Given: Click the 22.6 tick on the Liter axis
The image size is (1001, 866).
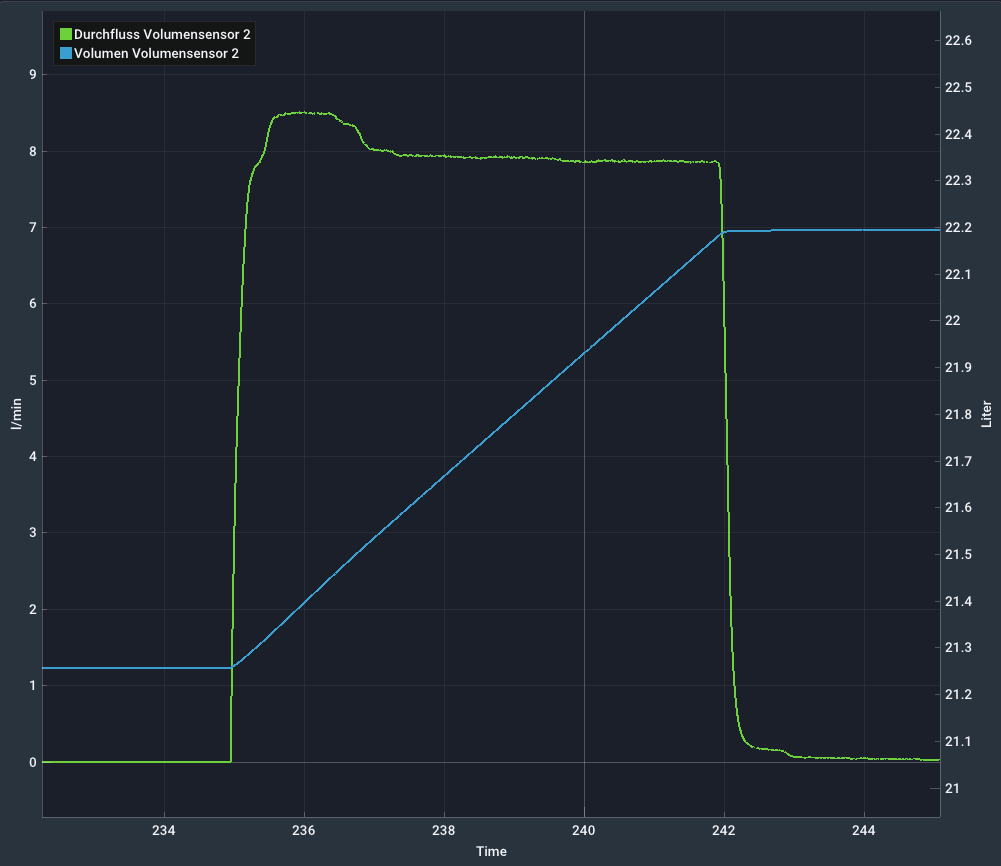Looking at the screenshot, I should pyautogui.click(x=958, y=41).
